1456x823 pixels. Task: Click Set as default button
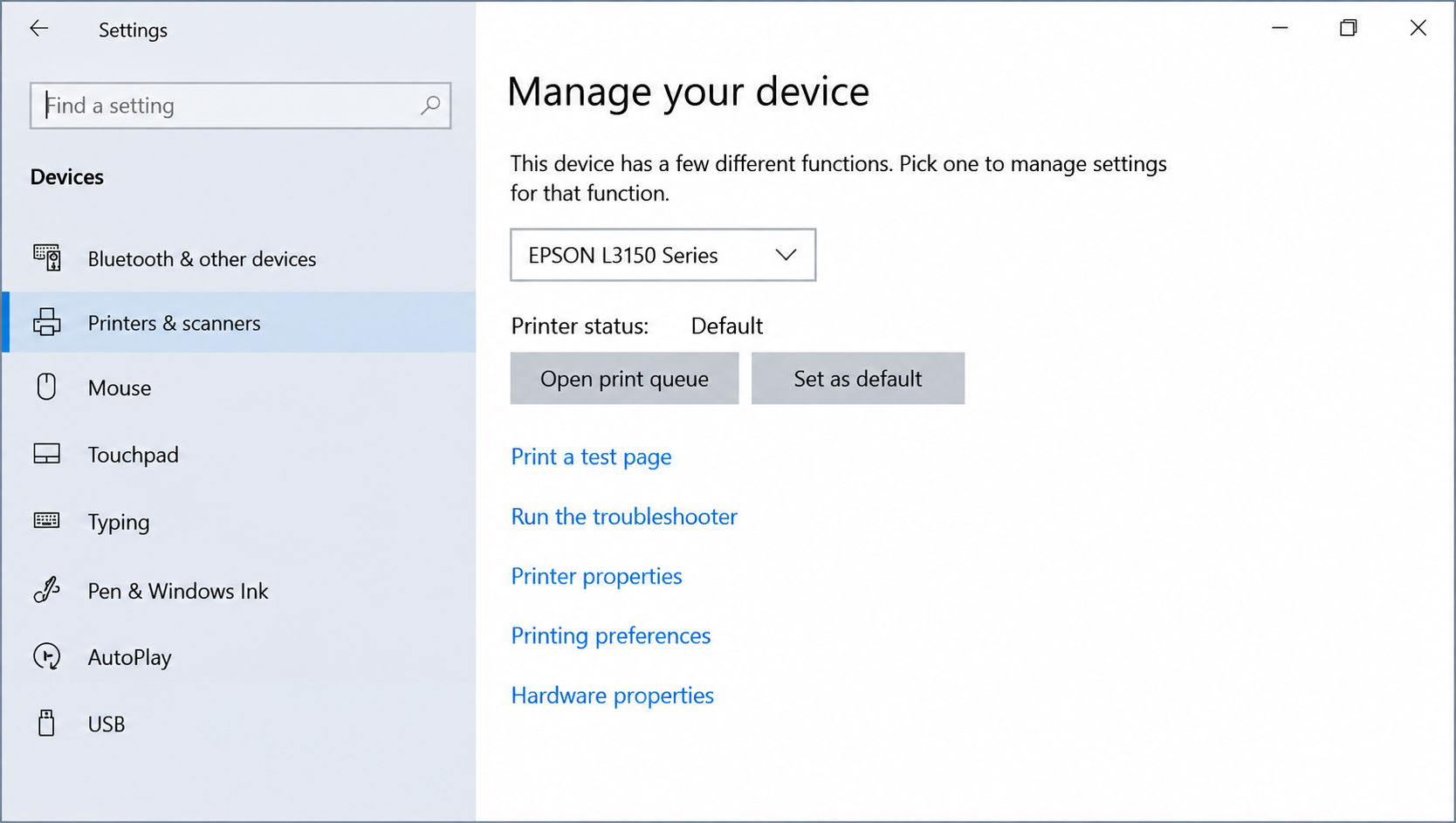(x=858, y=379)
